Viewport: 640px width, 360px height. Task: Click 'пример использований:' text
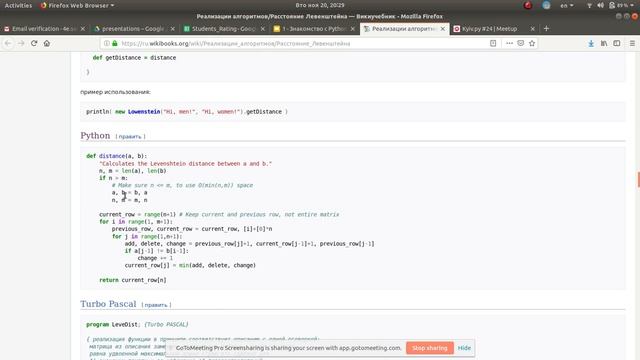116,92
